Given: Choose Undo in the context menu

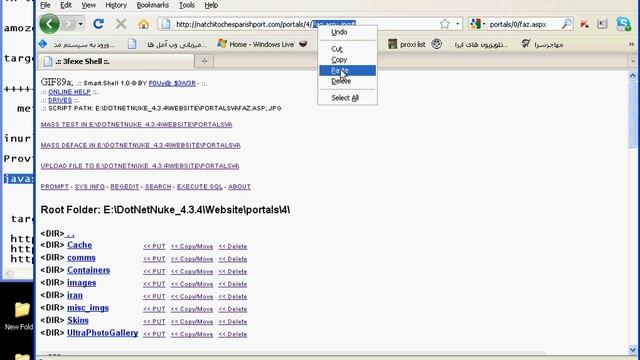Looking at the screenshot, I should (347, 32).
